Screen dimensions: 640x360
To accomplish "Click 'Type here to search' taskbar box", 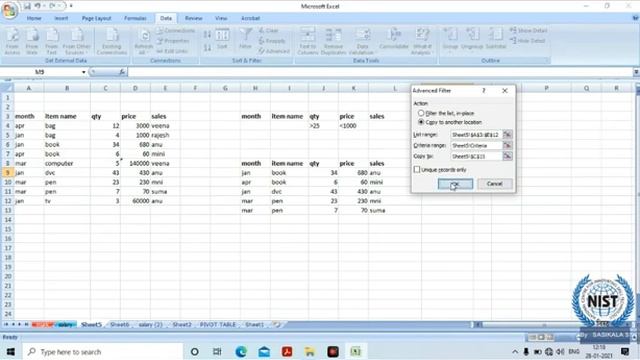I will point(103,351).
